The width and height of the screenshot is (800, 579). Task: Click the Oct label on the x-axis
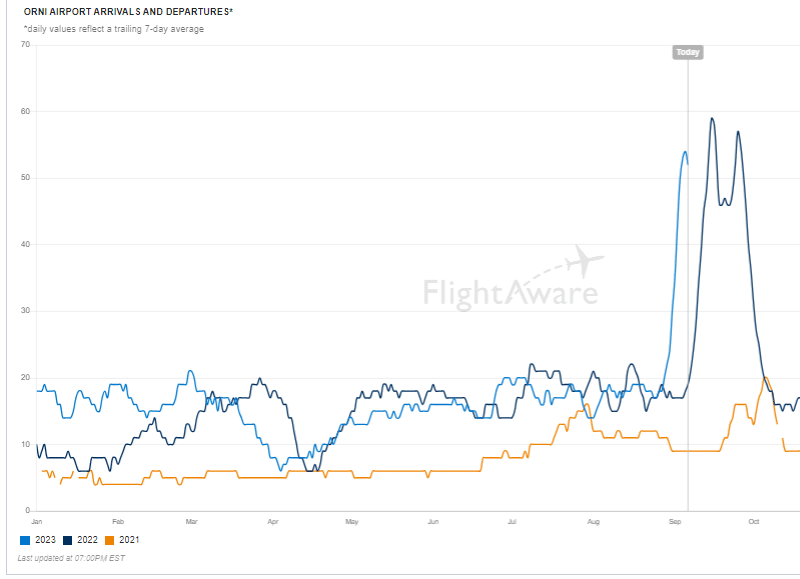755,522
